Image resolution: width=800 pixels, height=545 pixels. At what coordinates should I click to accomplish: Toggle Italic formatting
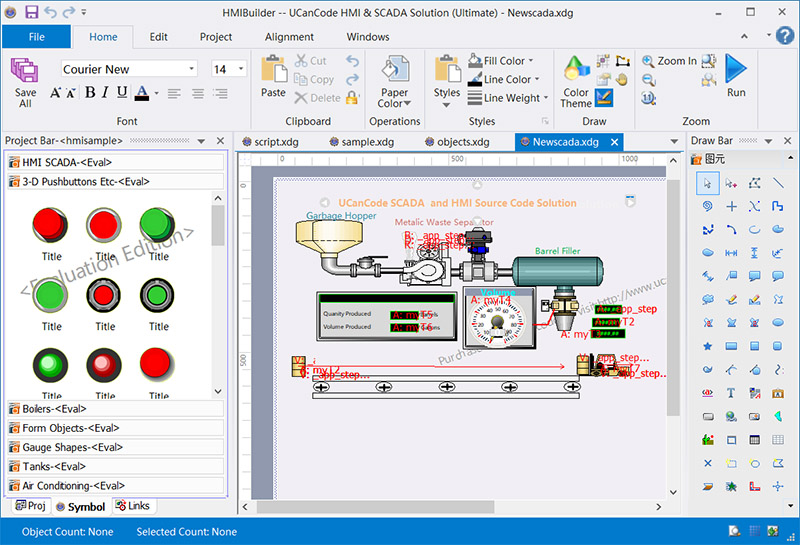[x=105, y=92]
